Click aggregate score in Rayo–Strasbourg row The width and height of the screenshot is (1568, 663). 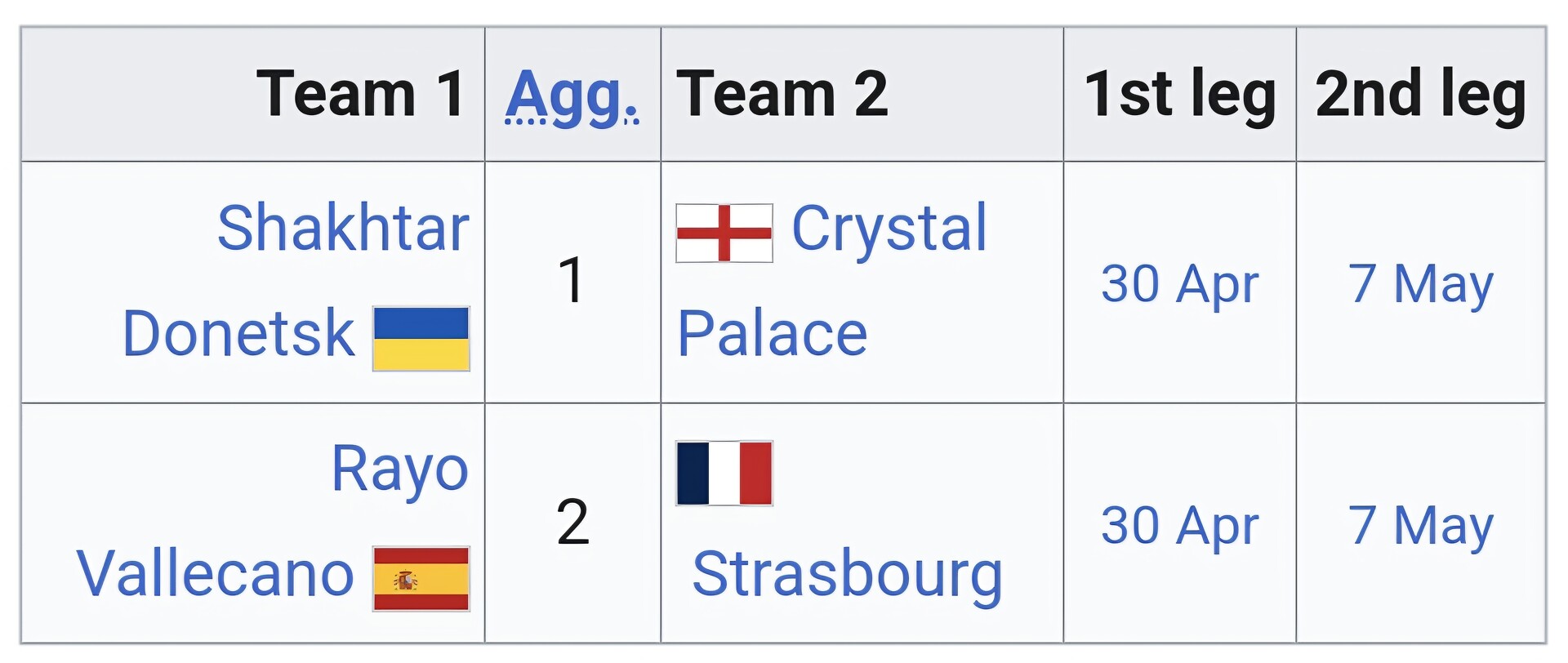point(572,522)
